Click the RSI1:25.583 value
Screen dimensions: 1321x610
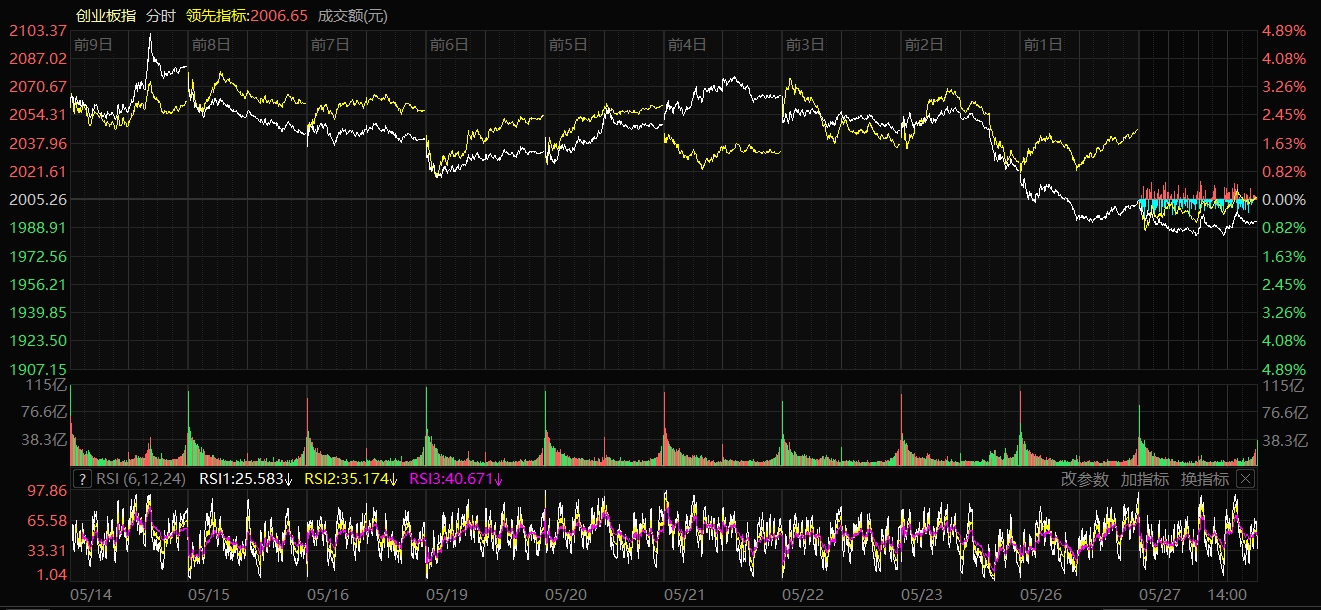[x=246, y=479]
